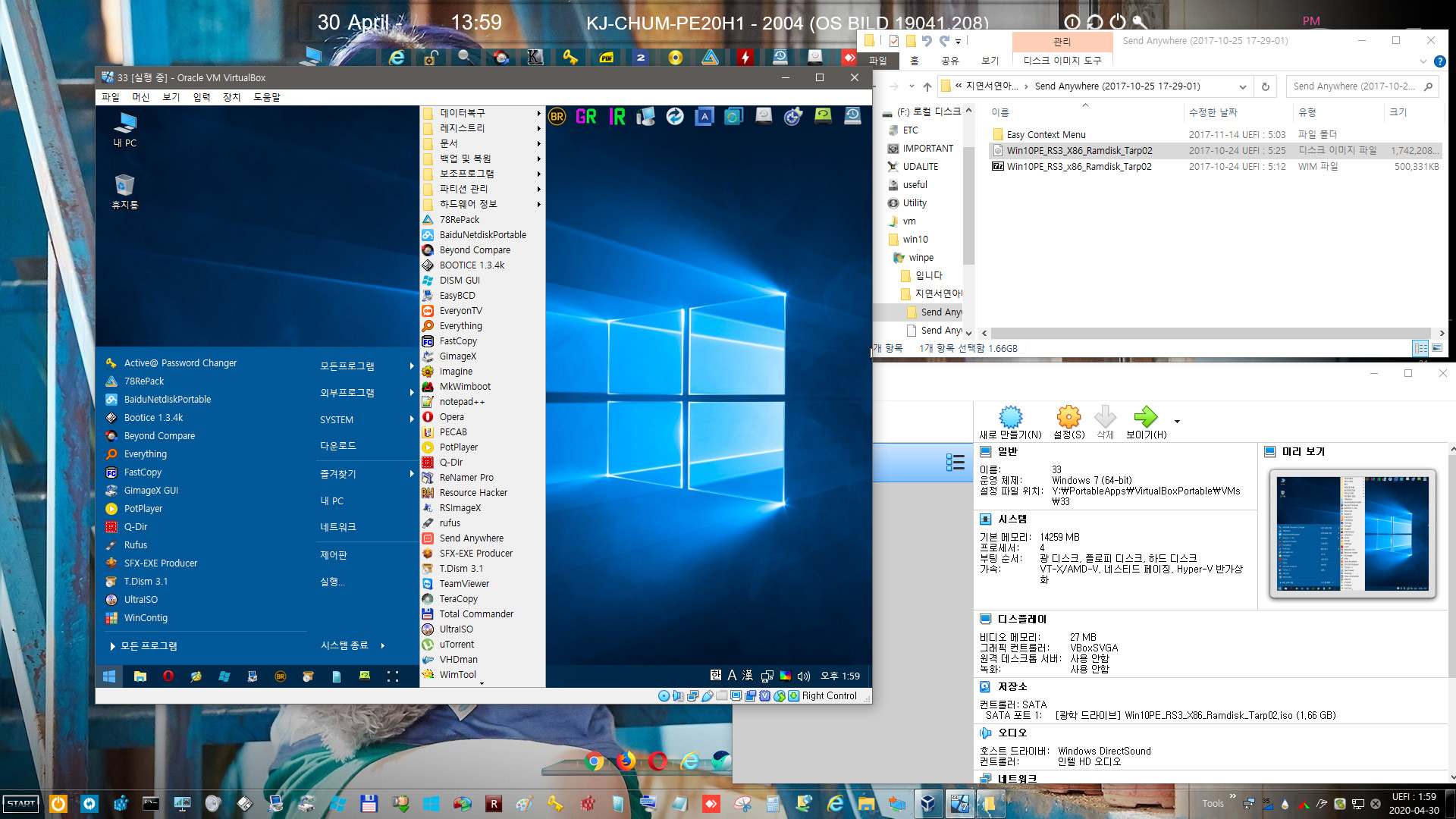
Task: Click the BR icon in guest top bar
Action: [x=557, y=117]
